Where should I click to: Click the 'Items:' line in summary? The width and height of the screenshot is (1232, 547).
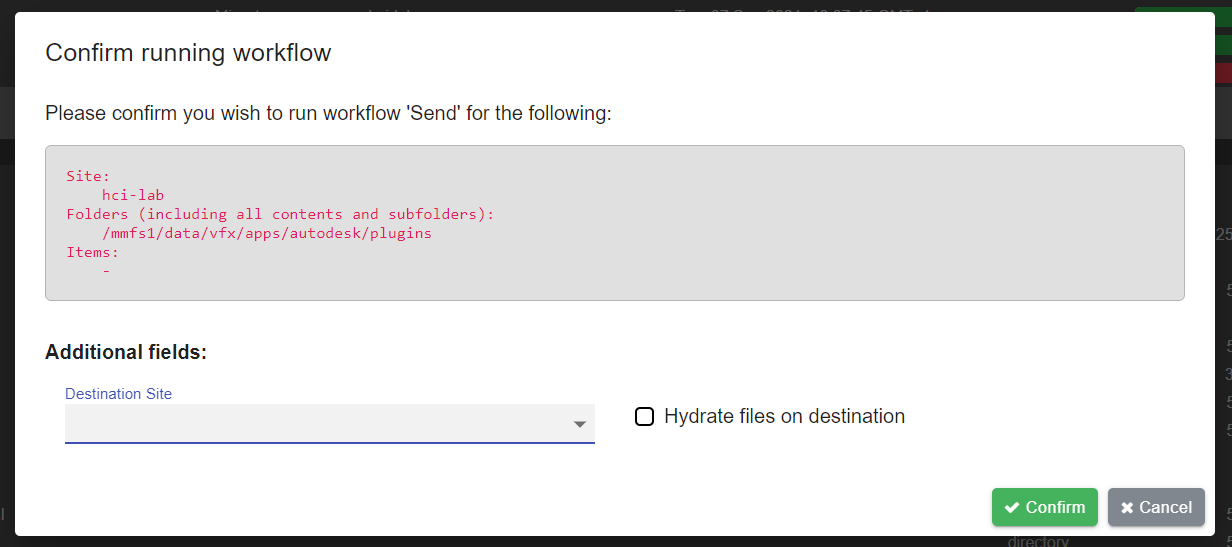pos(92,252)
